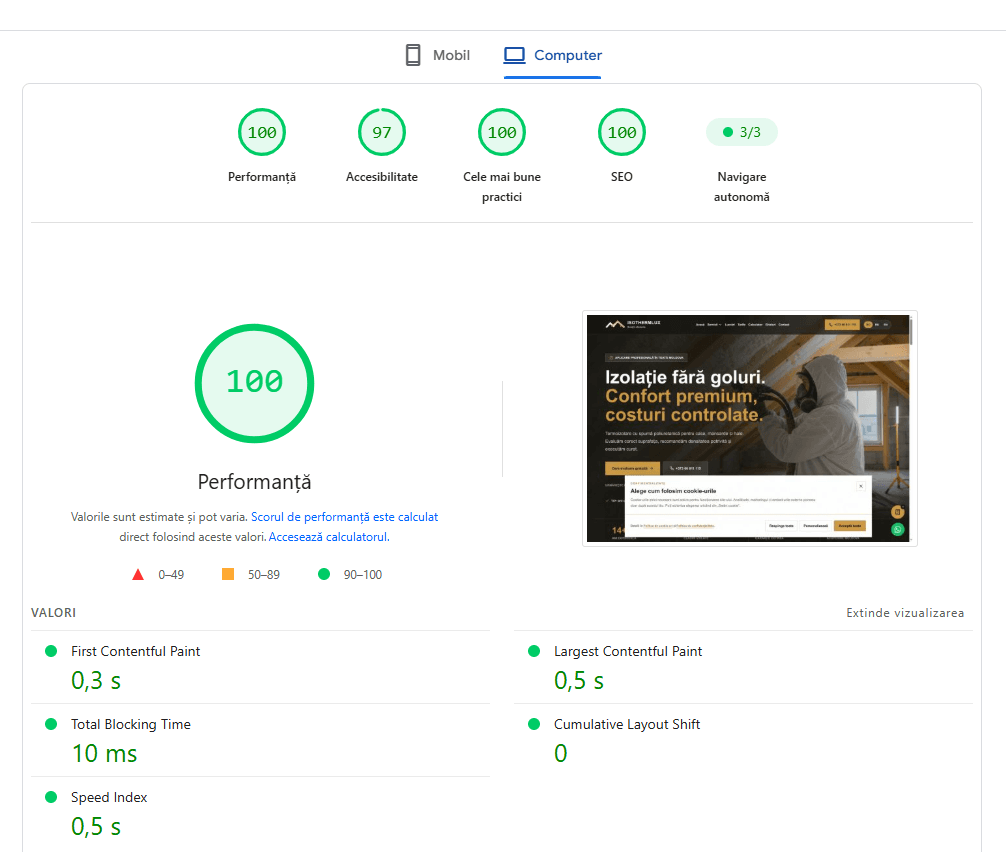The height and width of the screenshot is (852, 1006).
Task: Open the SEO 100 score gauge
Action: [622, 132]
